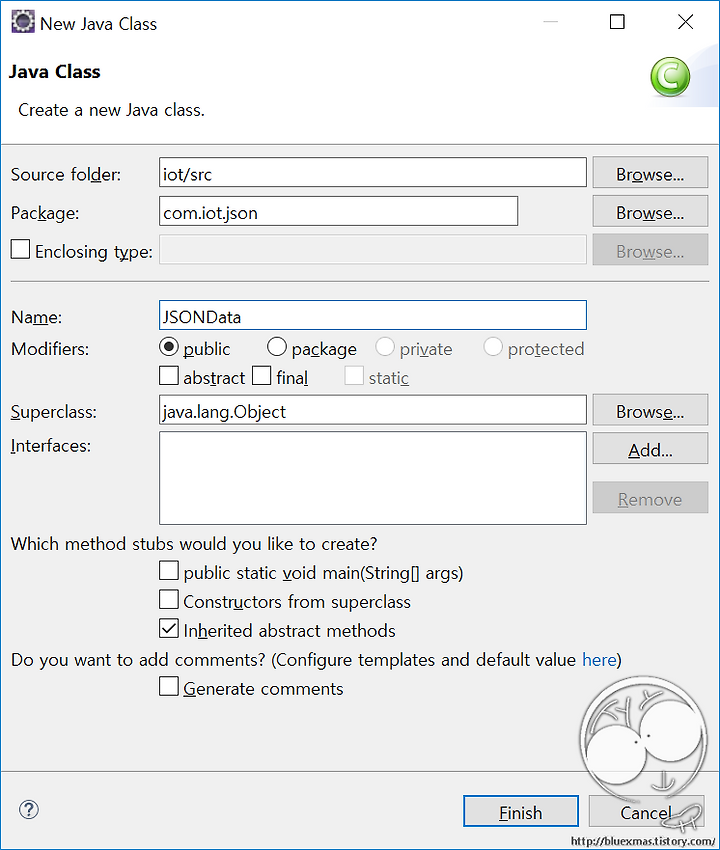Viewport: 720px width, 850px height.
Task: Close the New Java Class dialog
Action: 685,22
